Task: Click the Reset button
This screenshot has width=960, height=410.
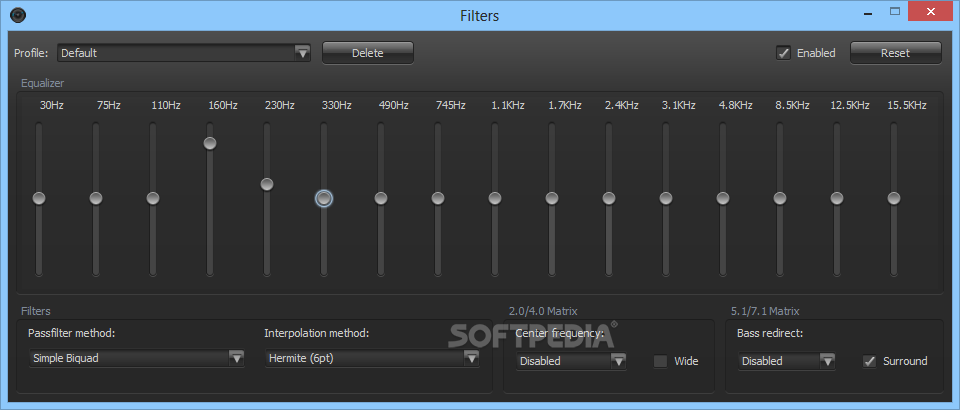Action: click(896, 53)
